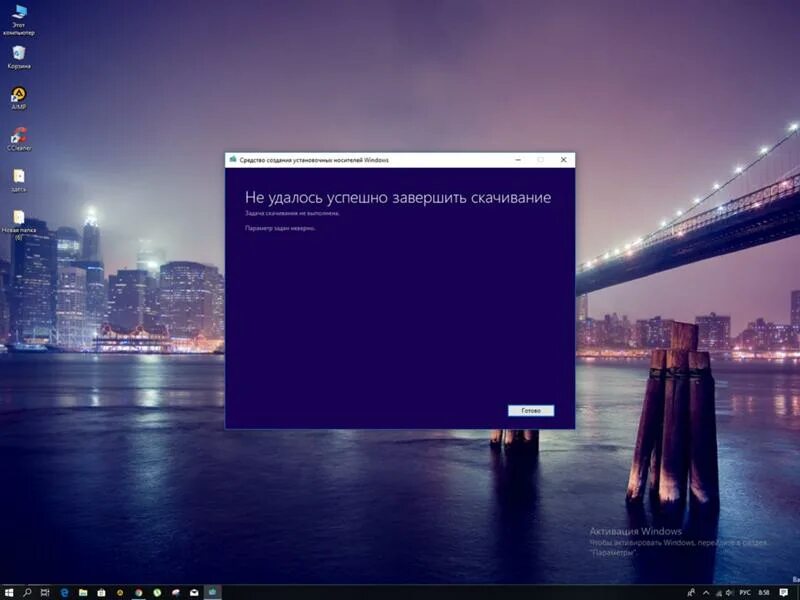Open the network status tray icon
The height and width of the screenshot is (600, 800).
click(x=718, y=592)
